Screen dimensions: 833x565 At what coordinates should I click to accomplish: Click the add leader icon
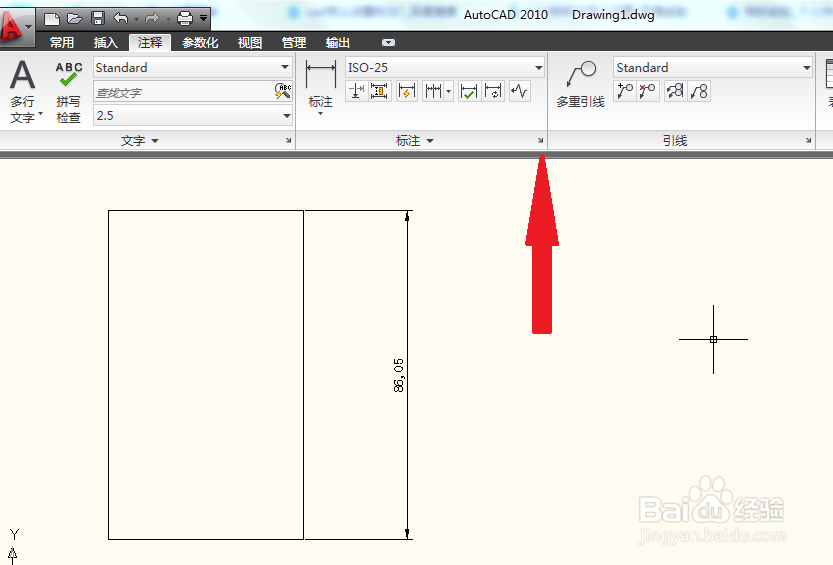point(624,91)
